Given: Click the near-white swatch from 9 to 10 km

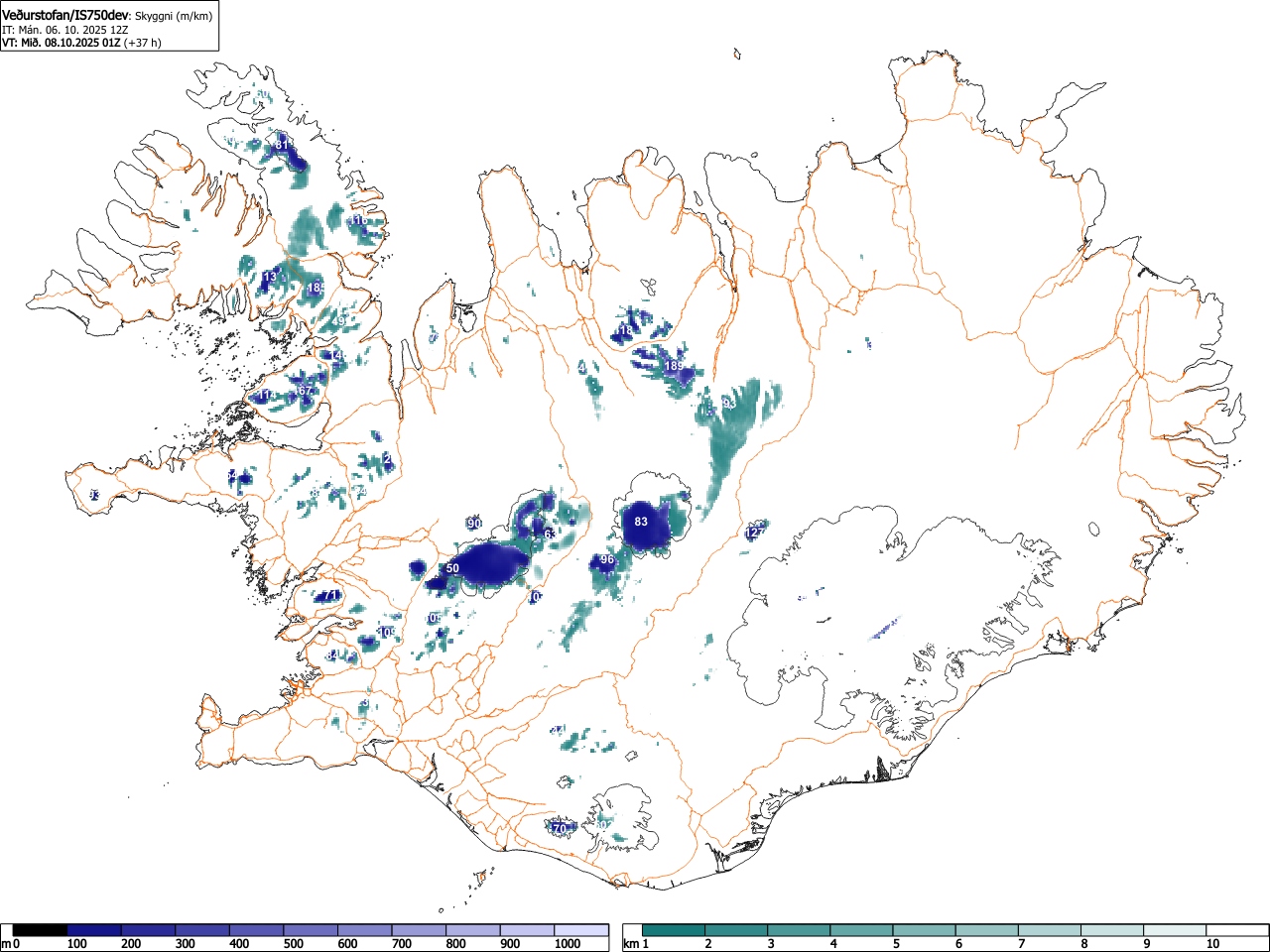Looking at the screenshot, I should pyautogui.click(x=1175, y=930).
